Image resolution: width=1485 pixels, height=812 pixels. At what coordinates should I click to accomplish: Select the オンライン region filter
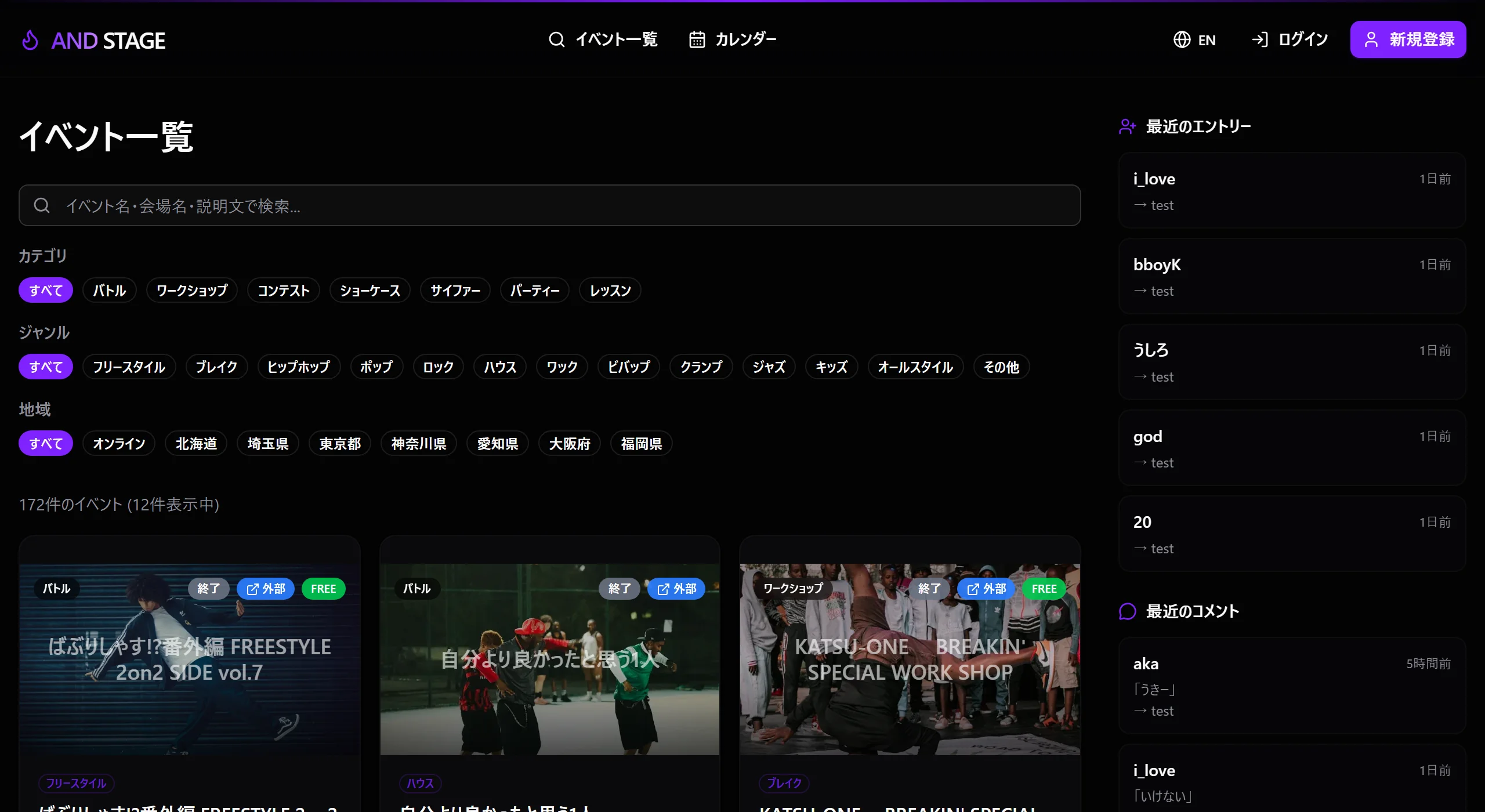pos(119,444)
